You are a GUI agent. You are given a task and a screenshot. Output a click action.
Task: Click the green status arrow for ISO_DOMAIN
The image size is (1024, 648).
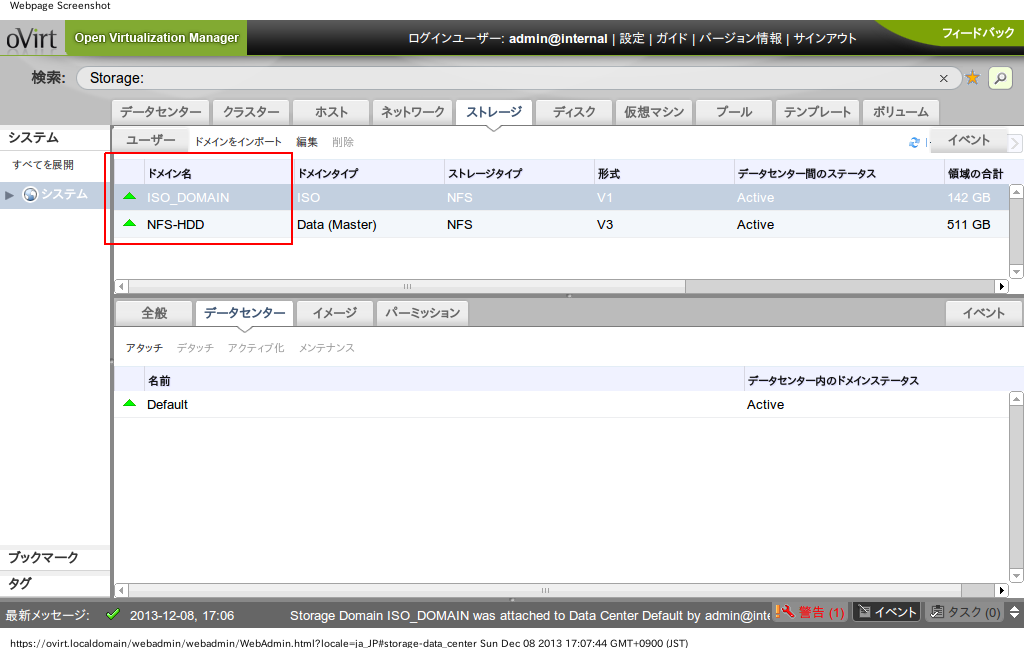[x=129, y=197]
